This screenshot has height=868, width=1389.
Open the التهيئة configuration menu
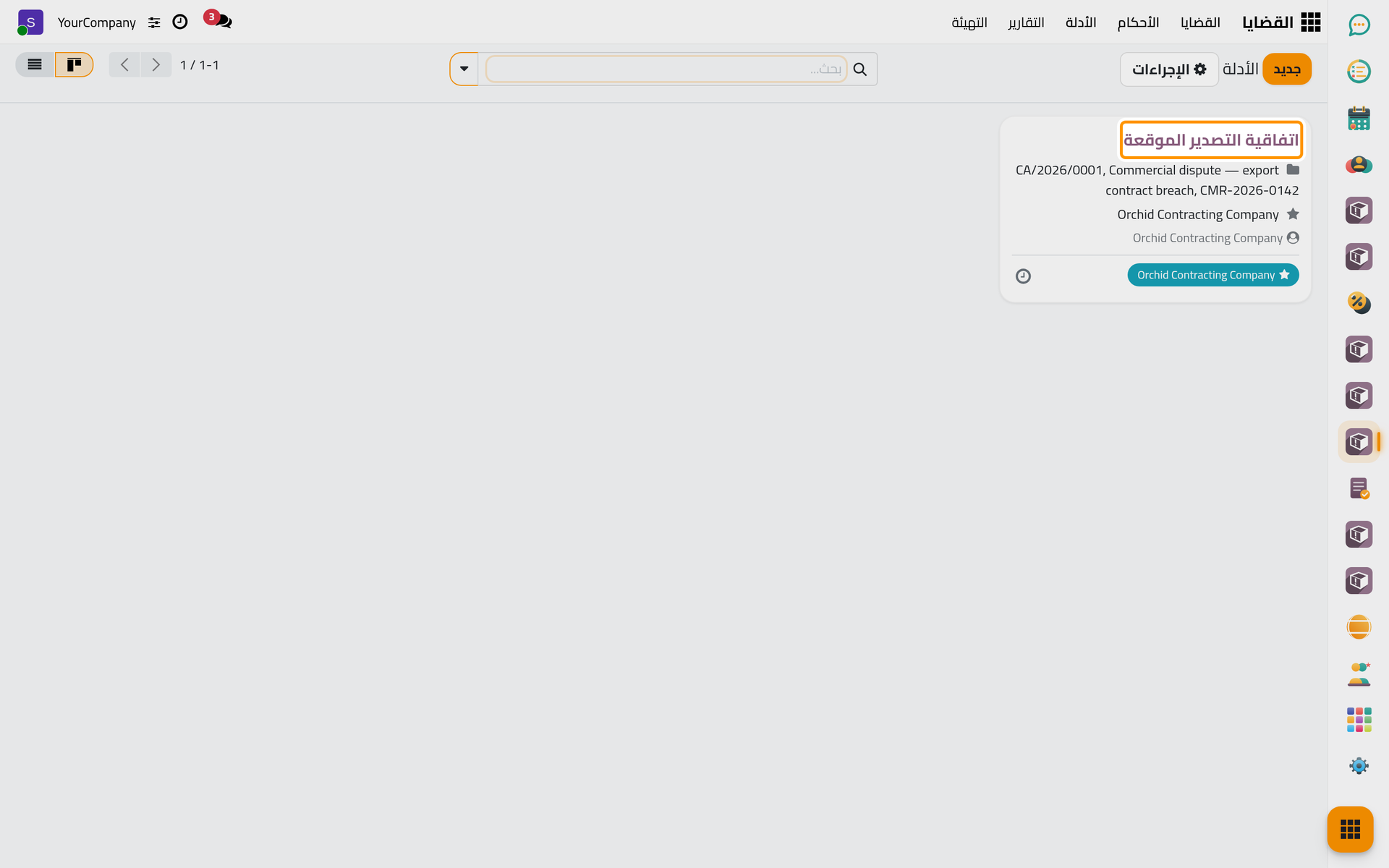coord(969,22)
